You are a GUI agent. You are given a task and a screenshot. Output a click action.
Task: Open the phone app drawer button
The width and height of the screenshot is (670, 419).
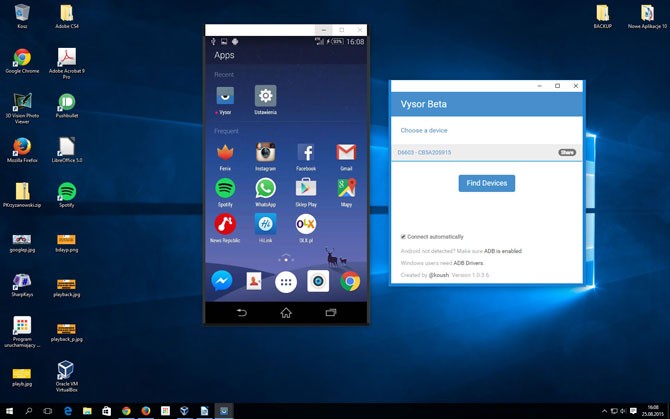point(286,281)
